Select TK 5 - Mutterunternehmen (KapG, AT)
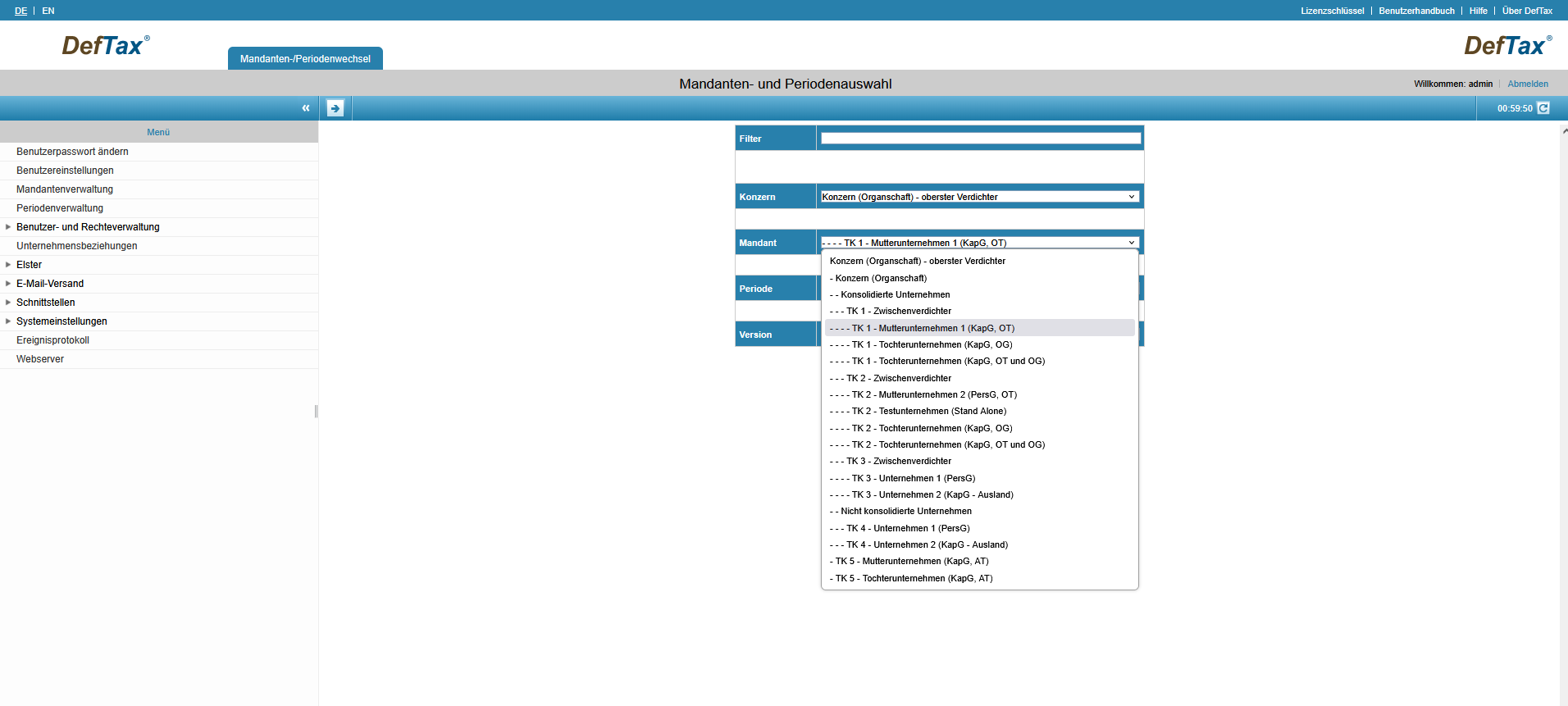Screen dimensions: 1568x706 pyautogui.click(x=980, y=561)
